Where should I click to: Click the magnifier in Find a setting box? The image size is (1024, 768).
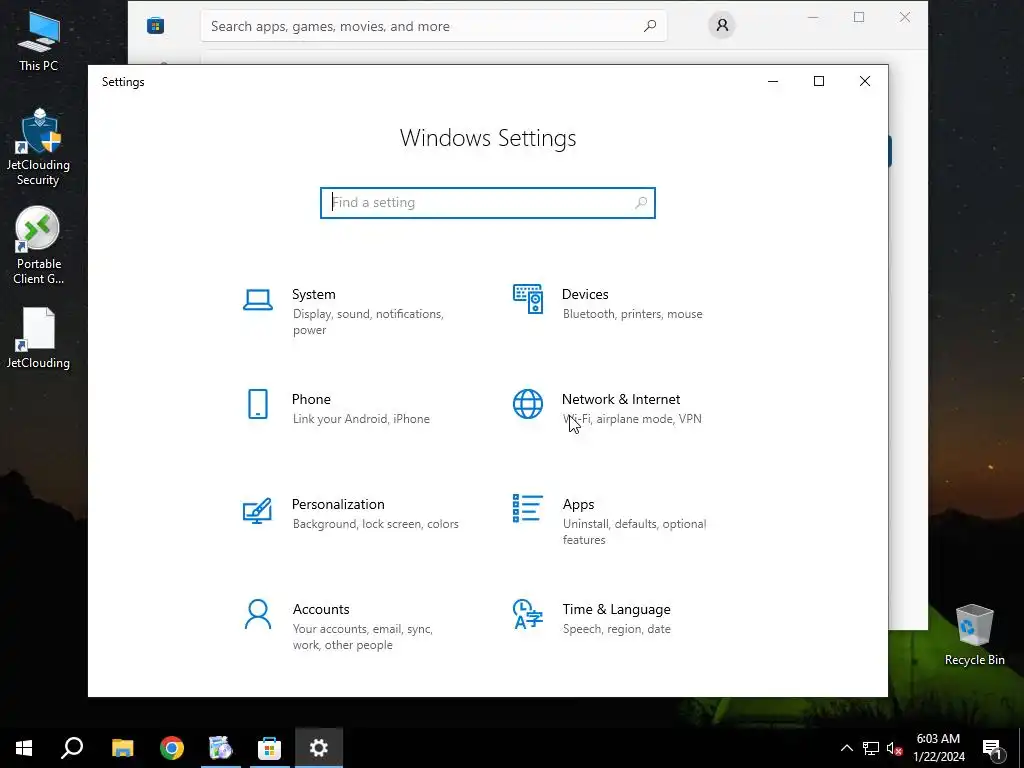[x=641, y=203]
